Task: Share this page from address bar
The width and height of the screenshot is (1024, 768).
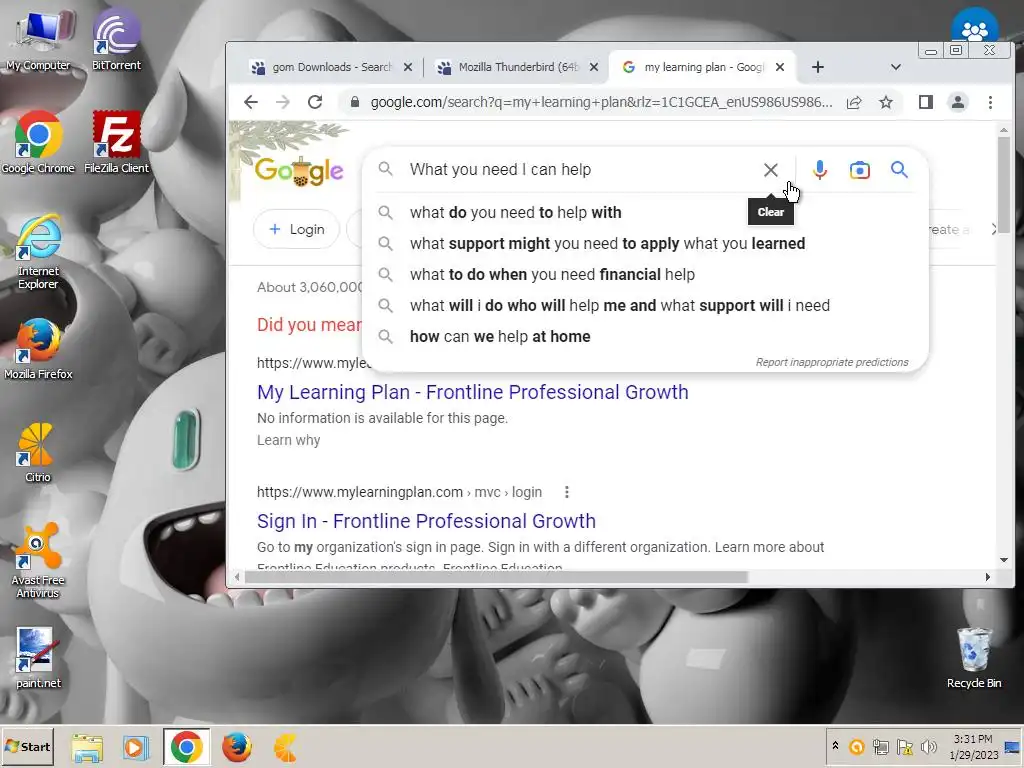Action: pyautogui.click(x=854, y=102)
